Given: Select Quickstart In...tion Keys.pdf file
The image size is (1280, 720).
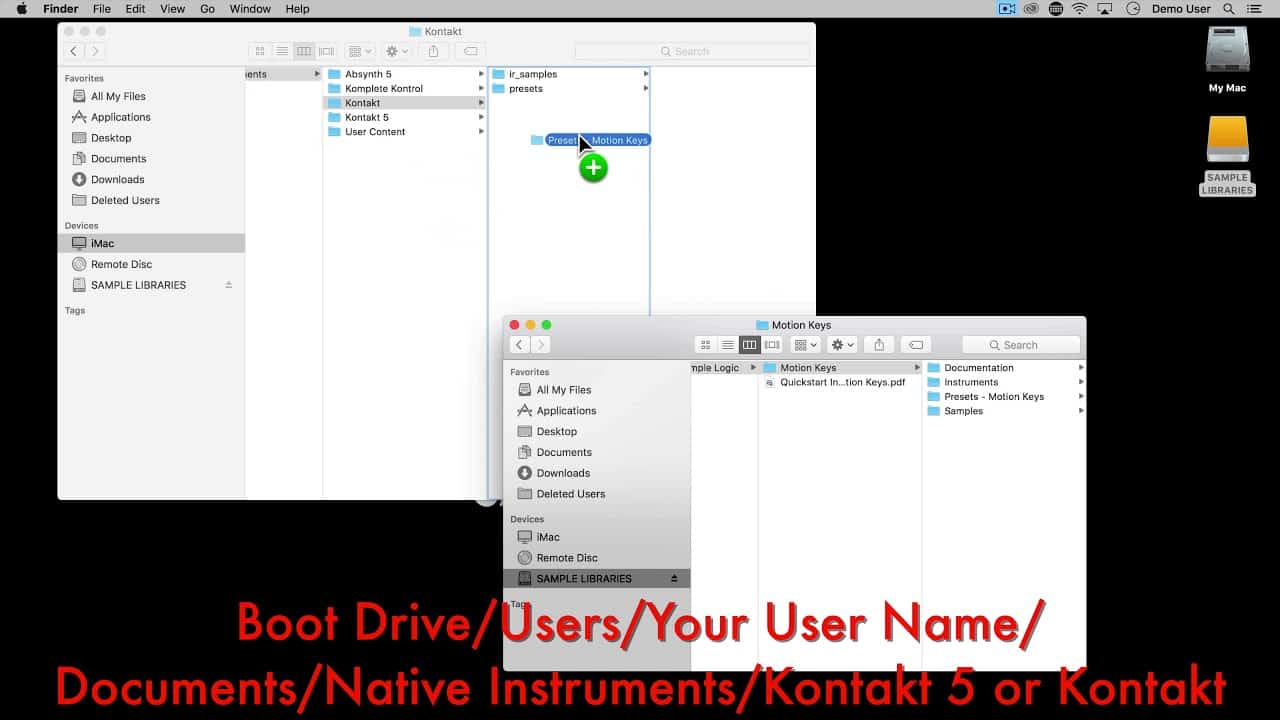Looking at the screenshot, I should 840,382.
